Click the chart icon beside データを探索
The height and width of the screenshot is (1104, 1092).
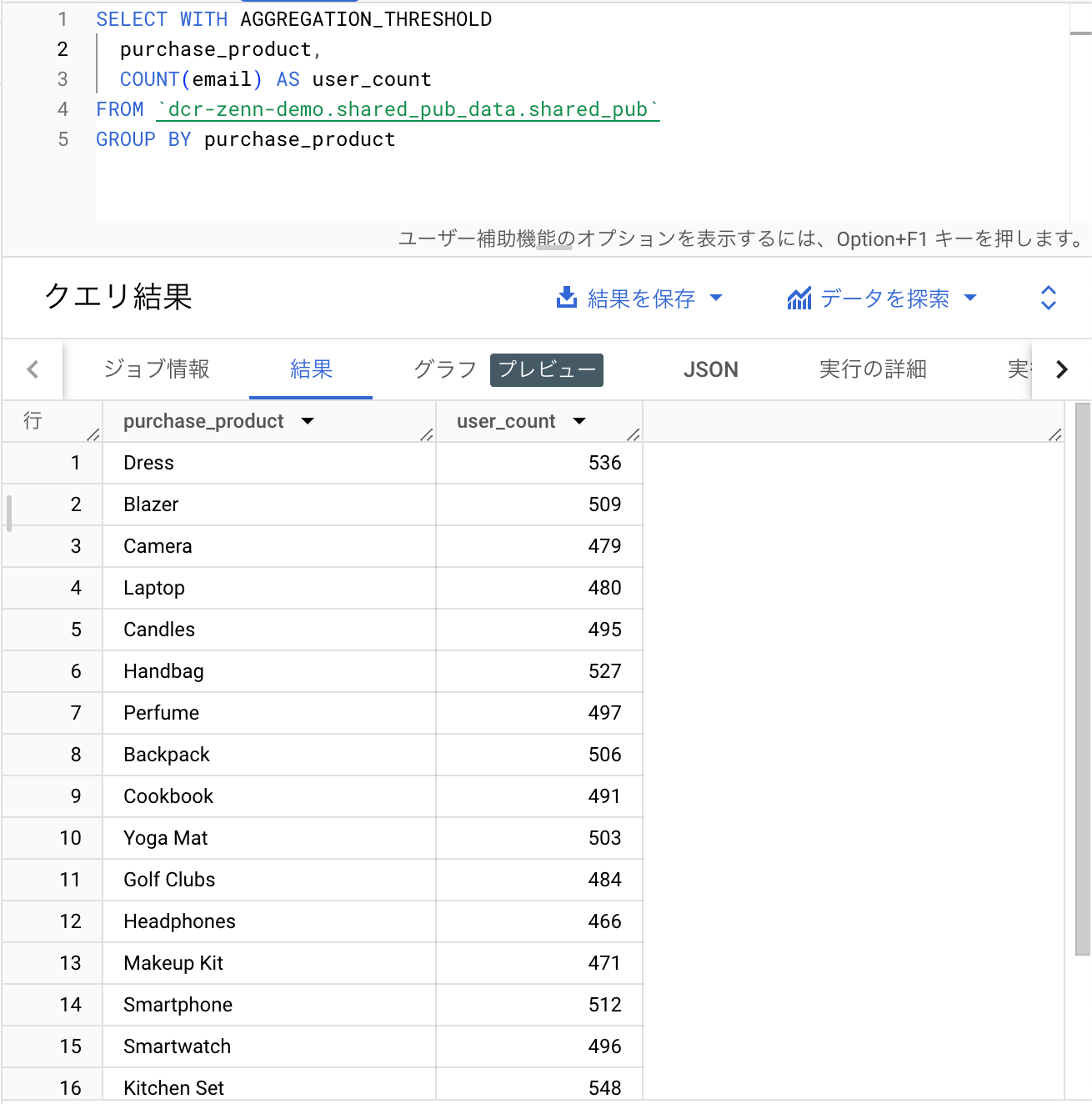click(799, 298)
